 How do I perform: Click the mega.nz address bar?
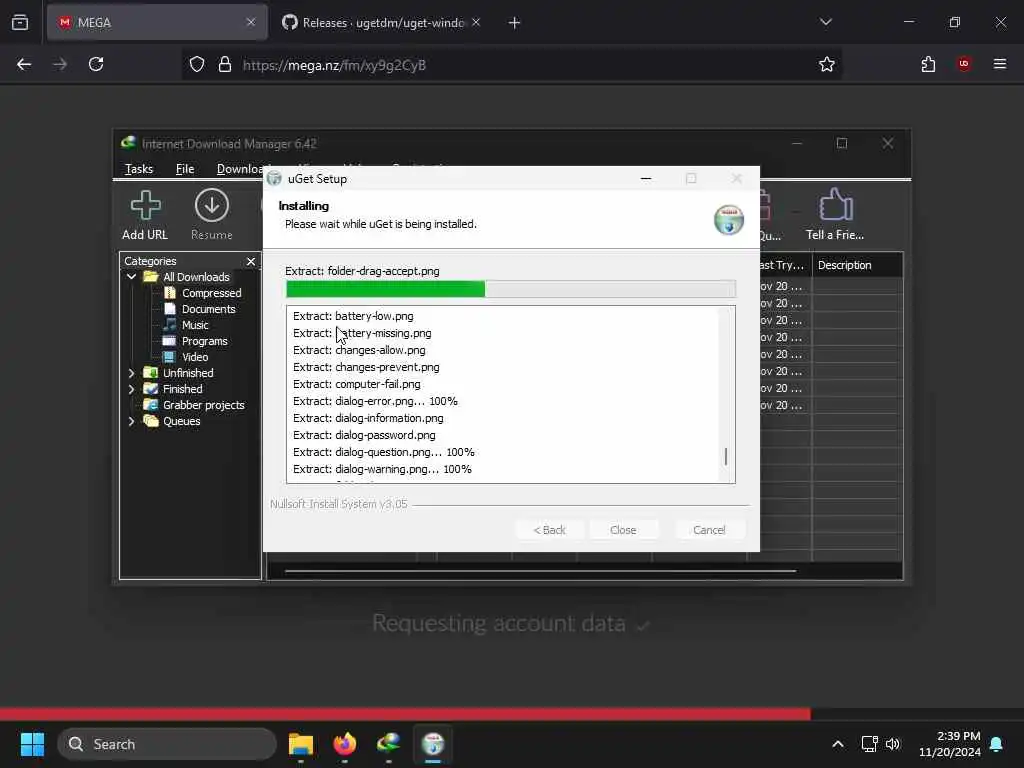[511, 65]
